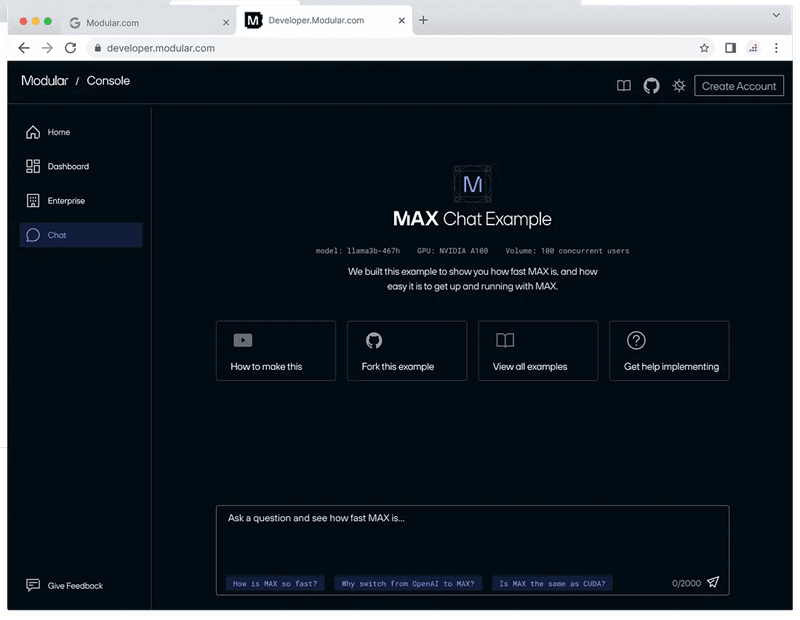
Task: Click the Chat bubble icon in sidebar
Action: (33, 235)
